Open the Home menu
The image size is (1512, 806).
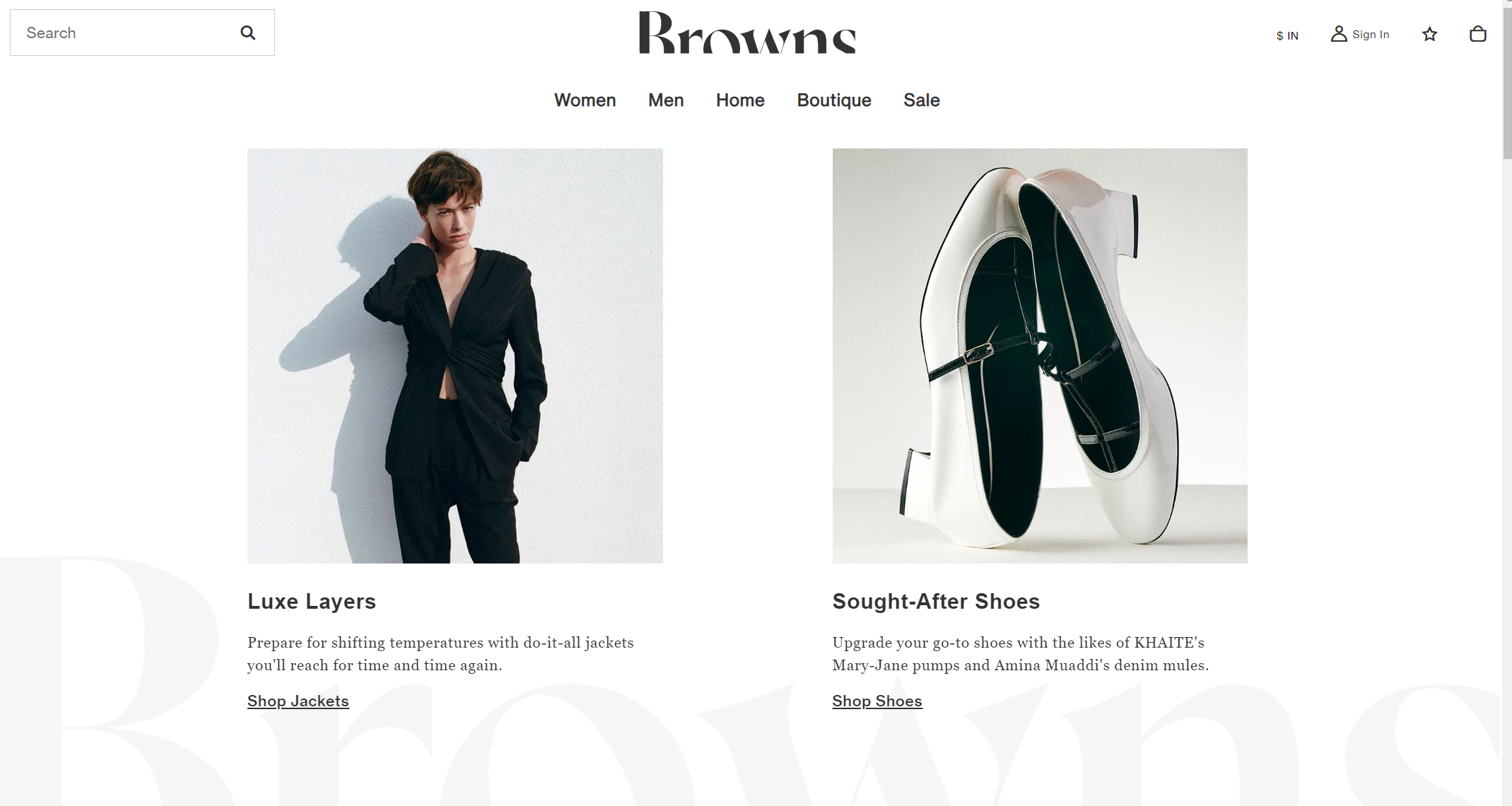tap(740, 100)
